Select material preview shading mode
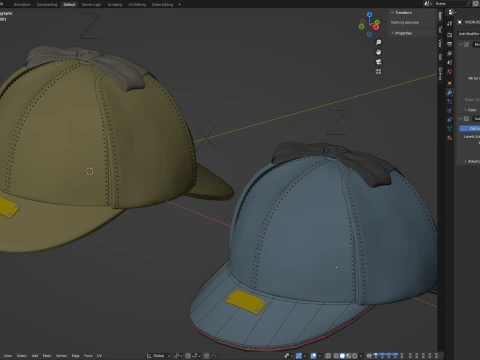480x360 pixels. click(x=349, y=356)
